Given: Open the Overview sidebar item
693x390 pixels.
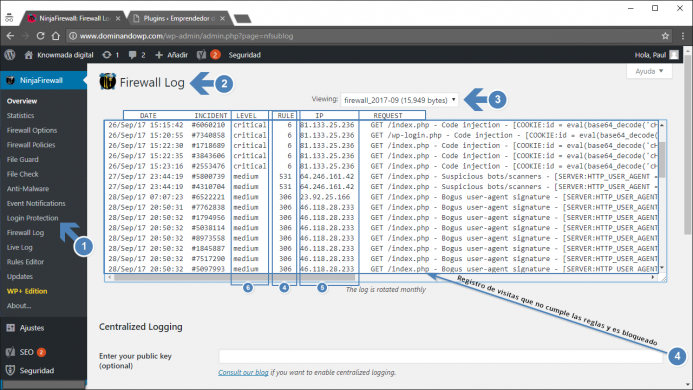Looking at the screenshot, I should coord(22,101).
